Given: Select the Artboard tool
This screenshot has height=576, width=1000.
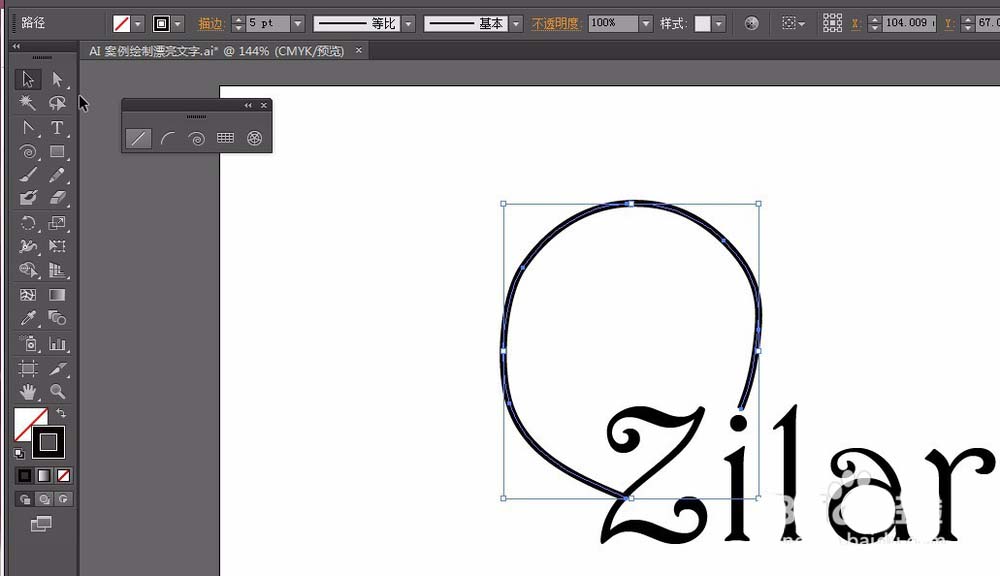Looking at the screenshot, I should pos(27,368).
